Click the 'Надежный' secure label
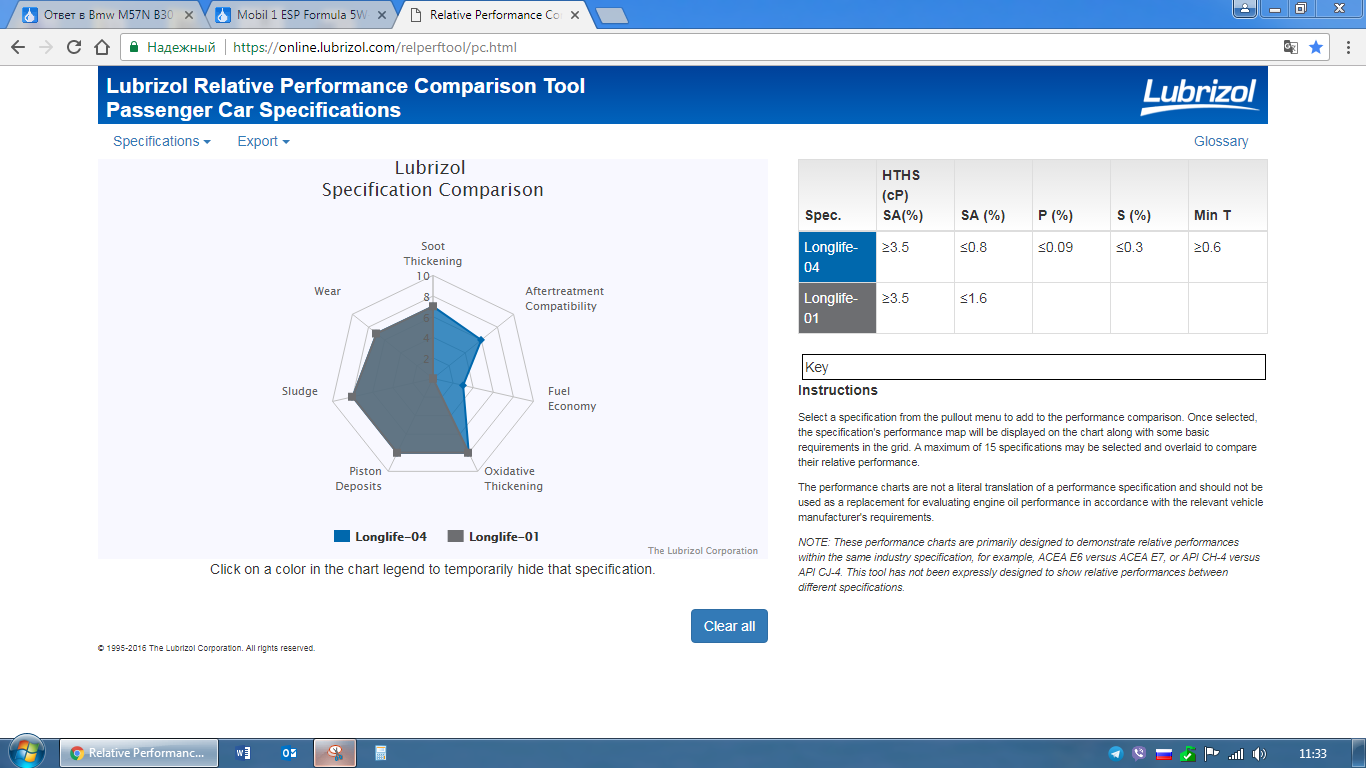The image size is (1366, 768). (x=181, y=47)
